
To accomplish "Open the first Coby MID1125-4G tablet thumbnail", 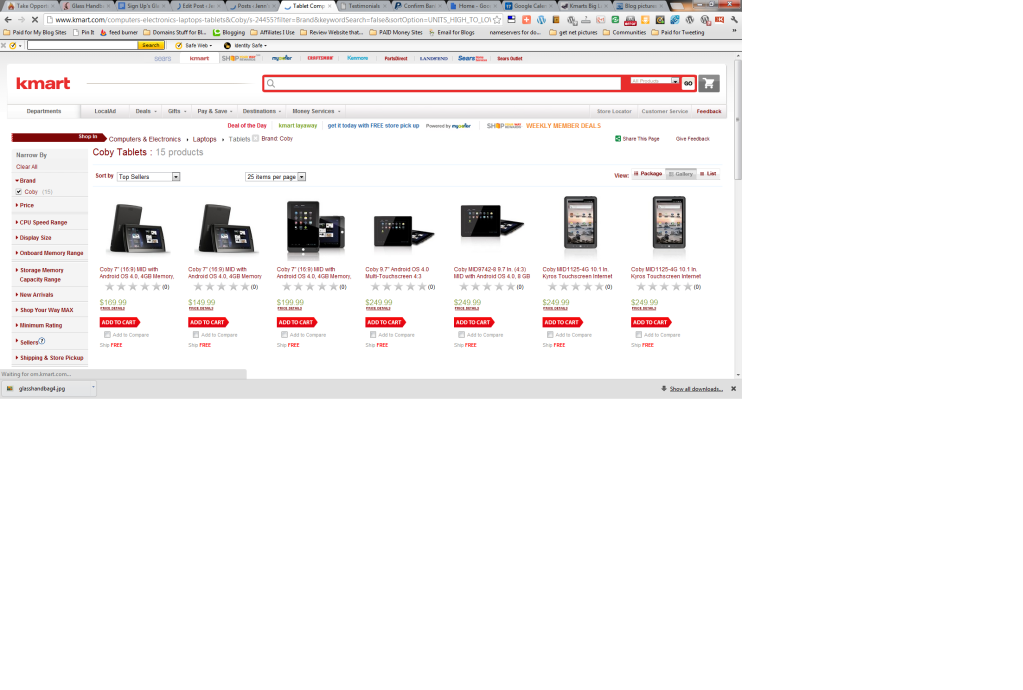I will (x=580, y=222).
